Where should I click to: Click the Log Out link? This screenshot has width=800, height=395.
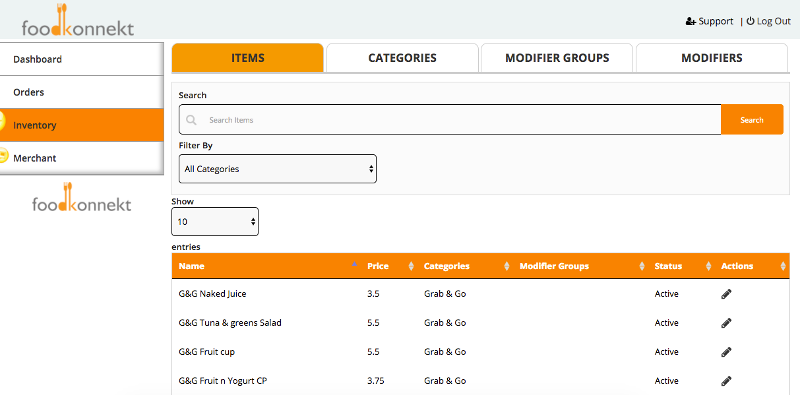tap(769, 21)
